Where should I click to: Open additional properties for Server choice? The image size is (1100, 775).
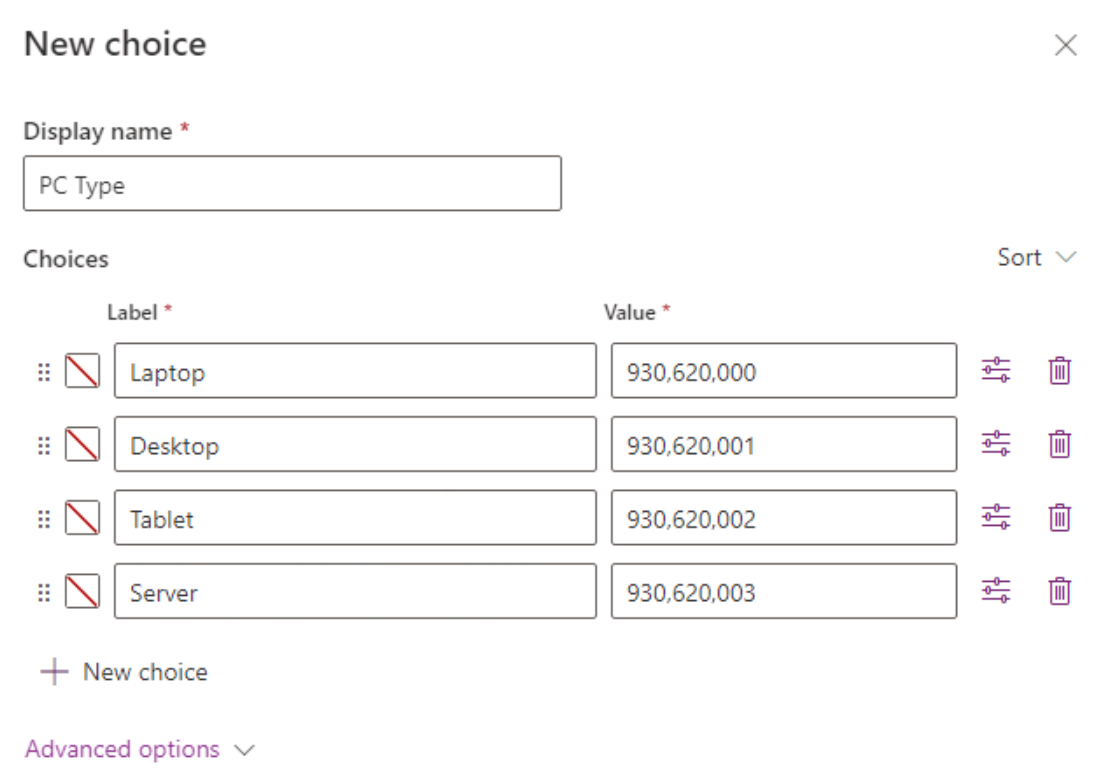[x=995, y=591]
